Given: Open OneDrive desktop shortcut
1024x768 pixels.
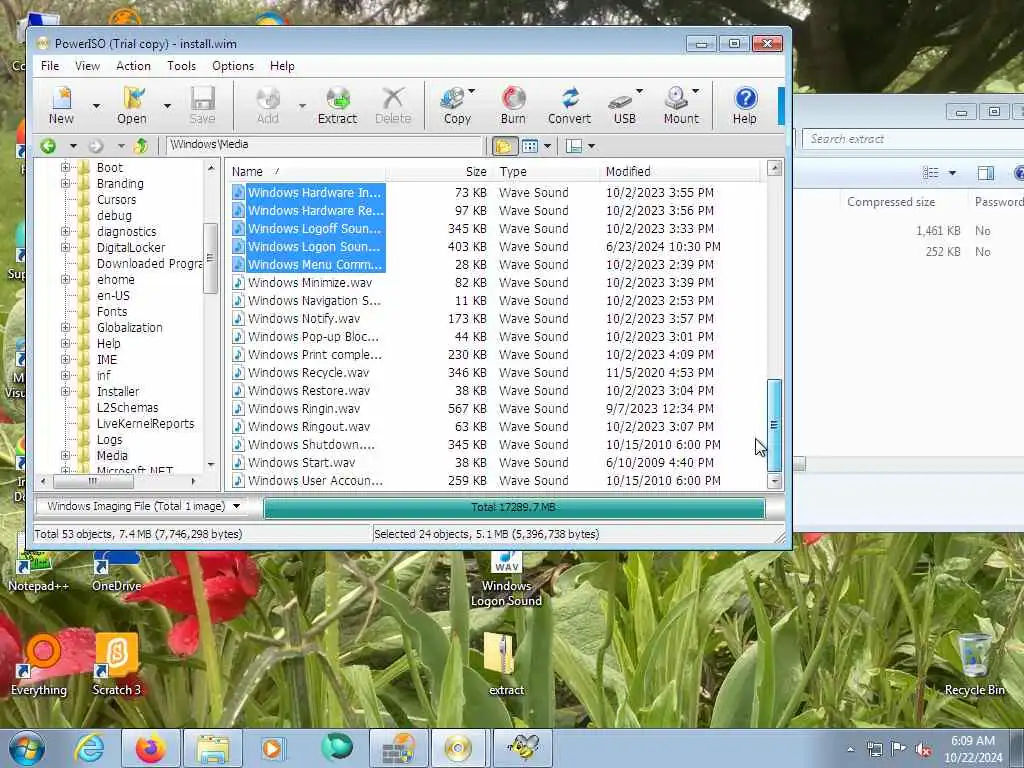Looking at the screenshot, I should pyautogui.click(x=116, y=570).
